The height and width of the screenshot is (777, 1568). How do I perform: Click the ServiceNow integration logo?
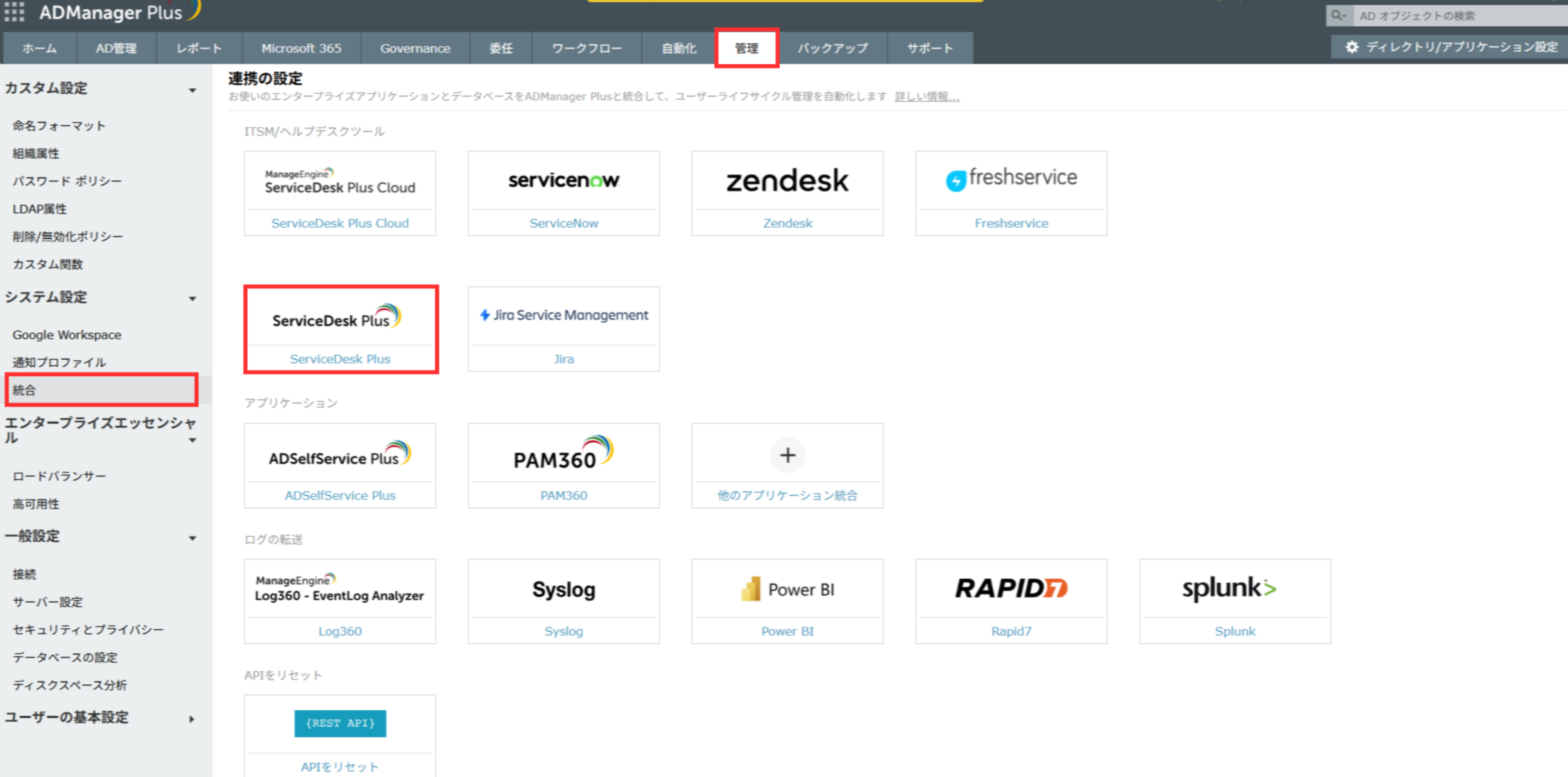pos(563,181)
